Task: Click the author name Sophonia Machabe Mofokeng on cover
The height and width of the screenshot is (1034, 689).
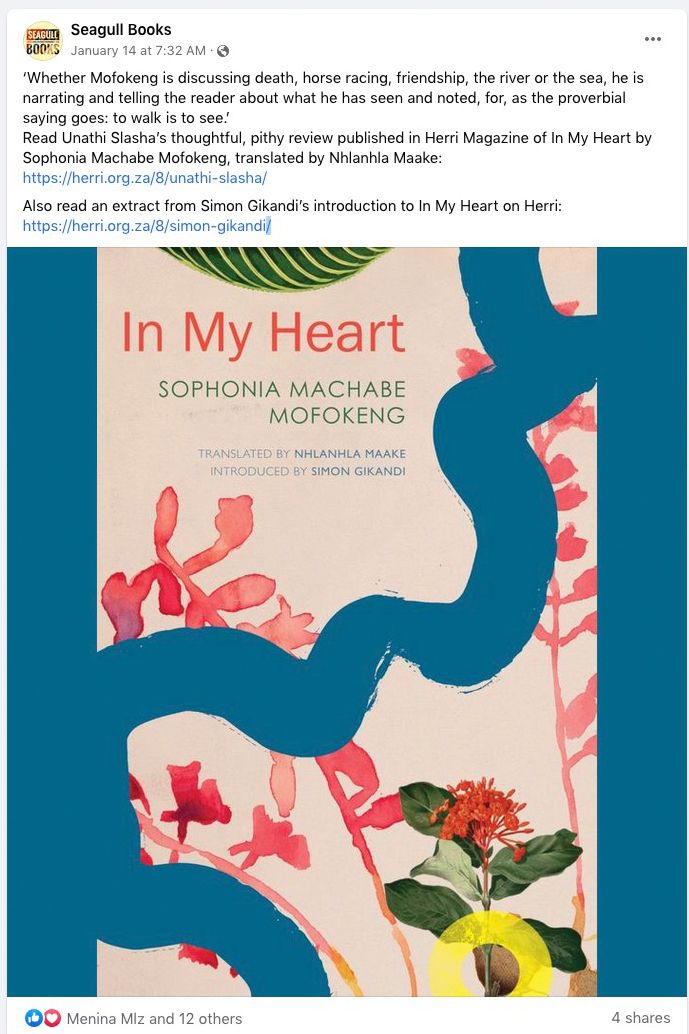Action: 282,402
